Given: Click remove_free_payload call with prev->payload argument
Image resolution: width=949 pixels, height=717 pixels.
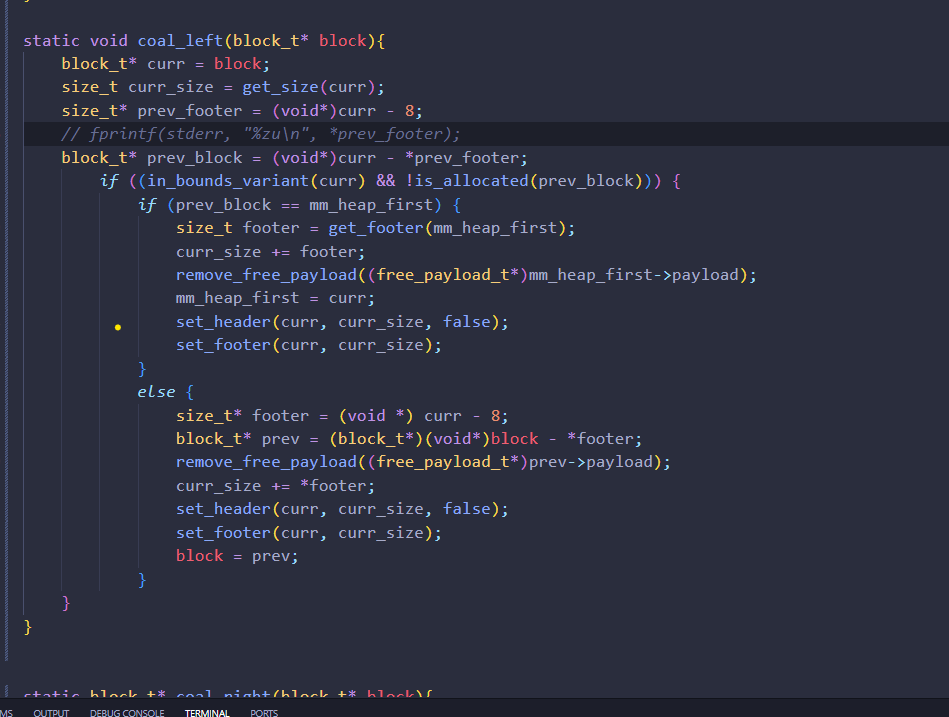Looking at the screenshot, I should click(265, 462).
